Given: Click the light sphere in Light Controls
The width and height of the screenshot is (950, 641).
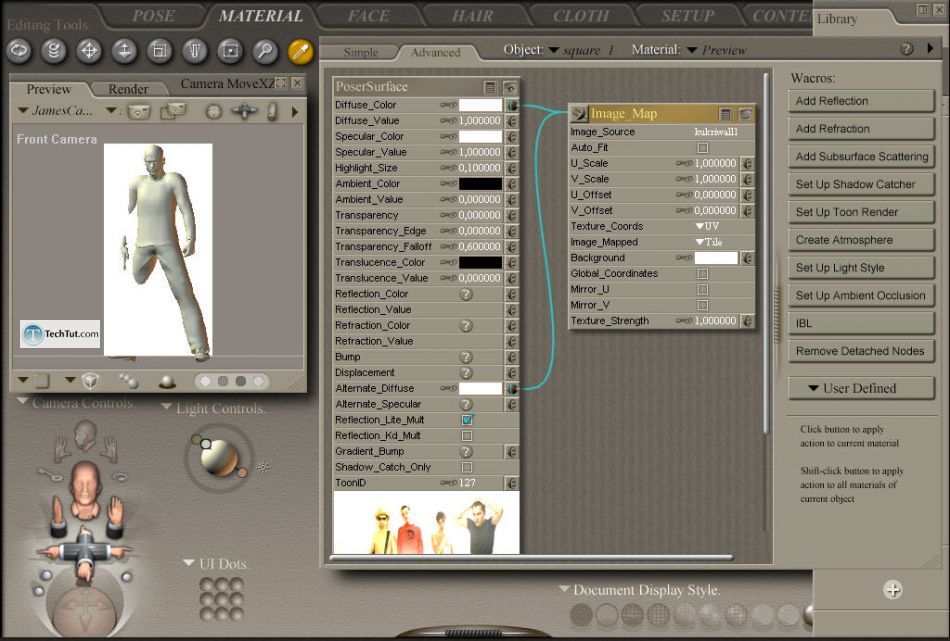Looking at the screenshot, I should tap(219, 457).
